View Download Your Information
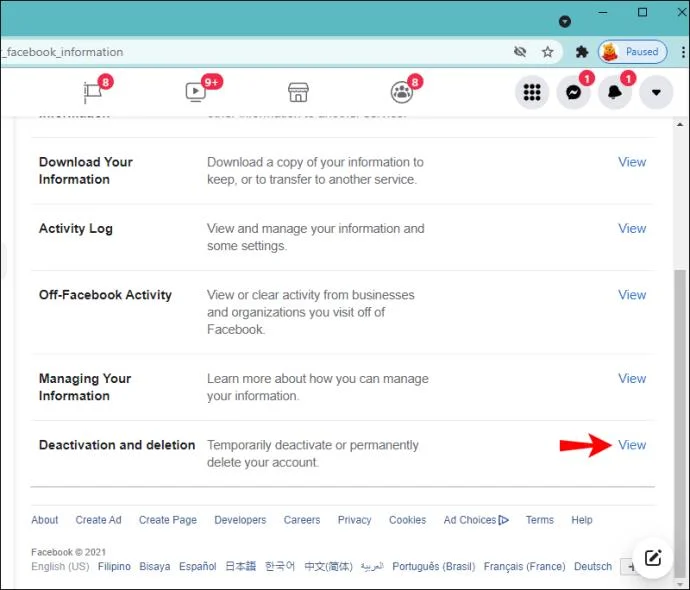Screen dimensions: 690x590 (632, 162)
